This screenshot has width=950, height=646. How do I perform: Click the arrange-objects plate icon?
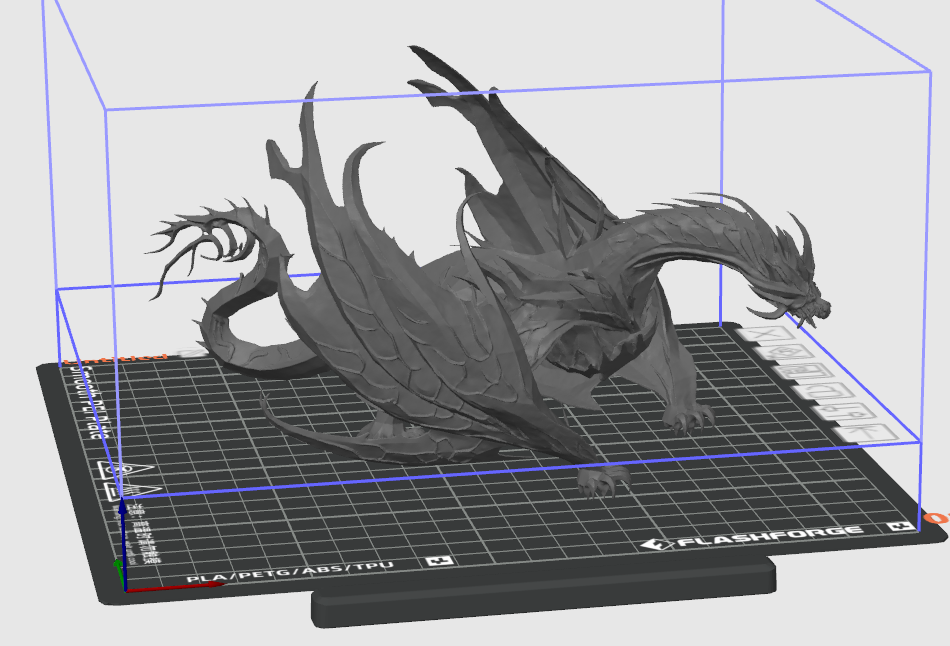pyautogui.click(x=802, y=371)
